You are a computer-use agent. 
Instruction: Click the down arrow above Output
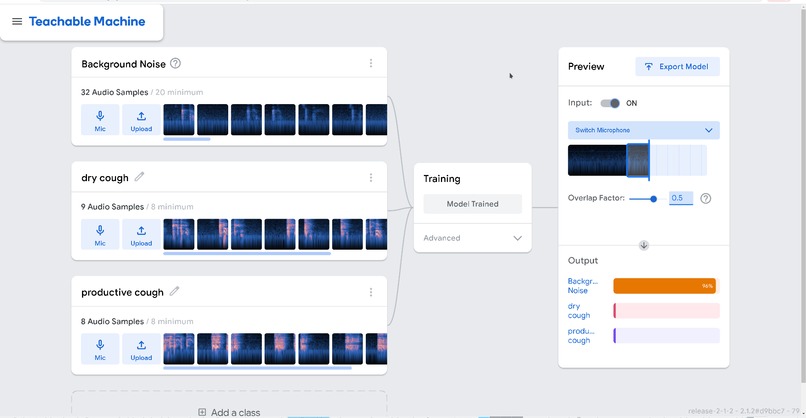(644, 245)
